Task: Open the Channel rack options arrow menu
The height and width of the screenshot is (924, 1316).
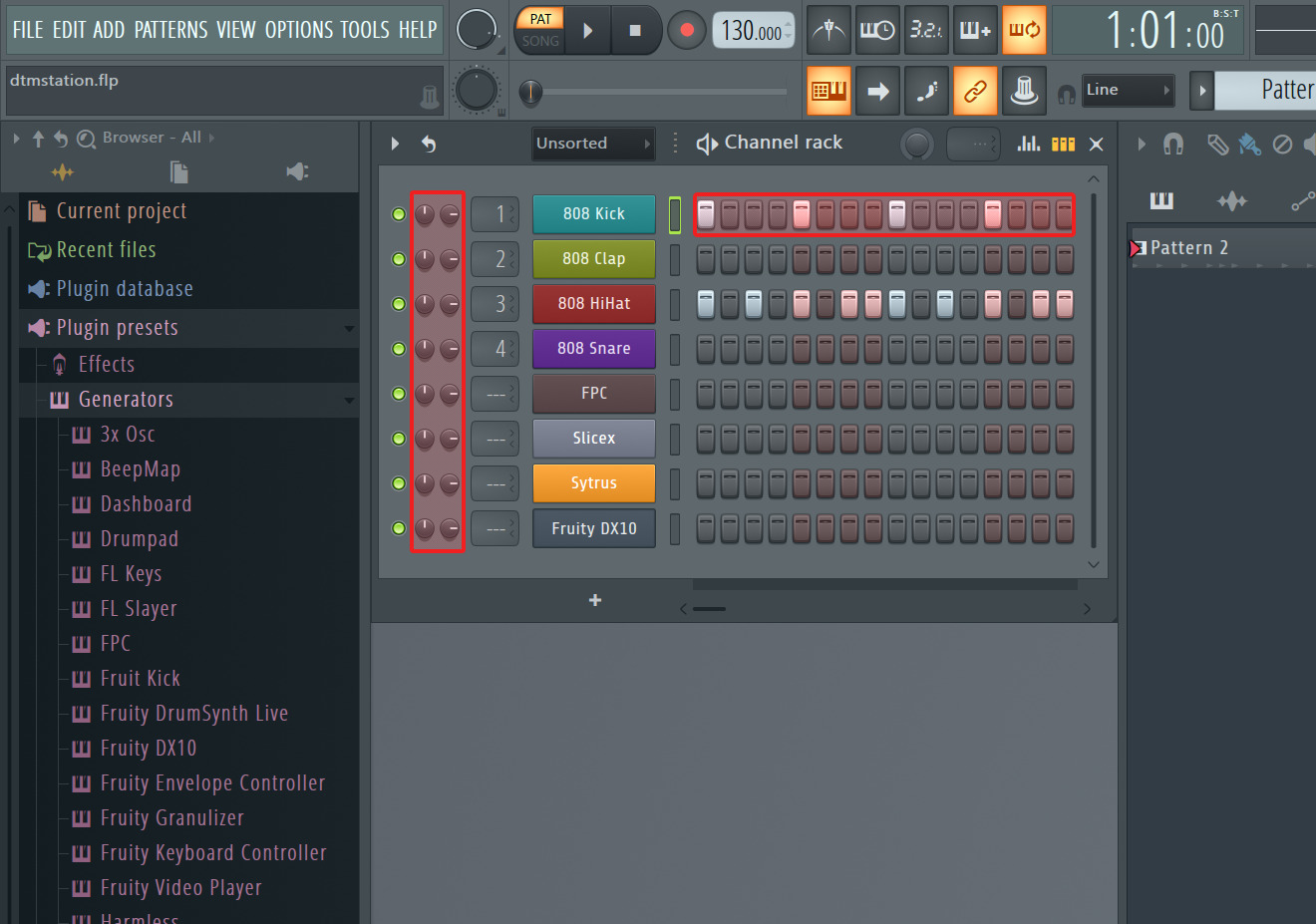Action: pos(395,144)
